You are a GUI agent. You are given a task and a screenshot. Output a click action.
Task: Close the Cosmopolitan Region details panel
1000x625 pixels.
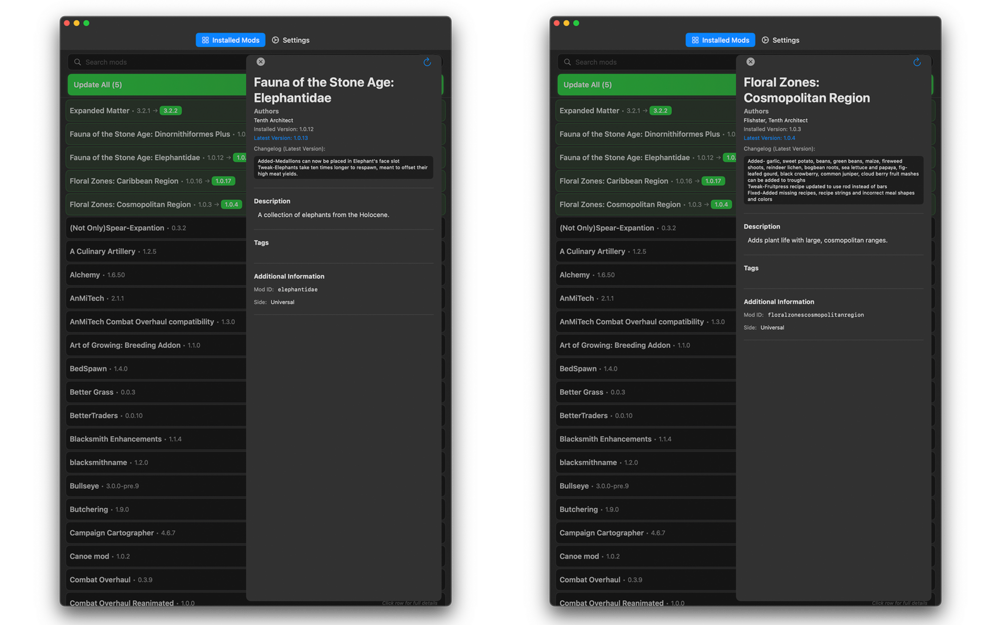click(x=751, y=62)
